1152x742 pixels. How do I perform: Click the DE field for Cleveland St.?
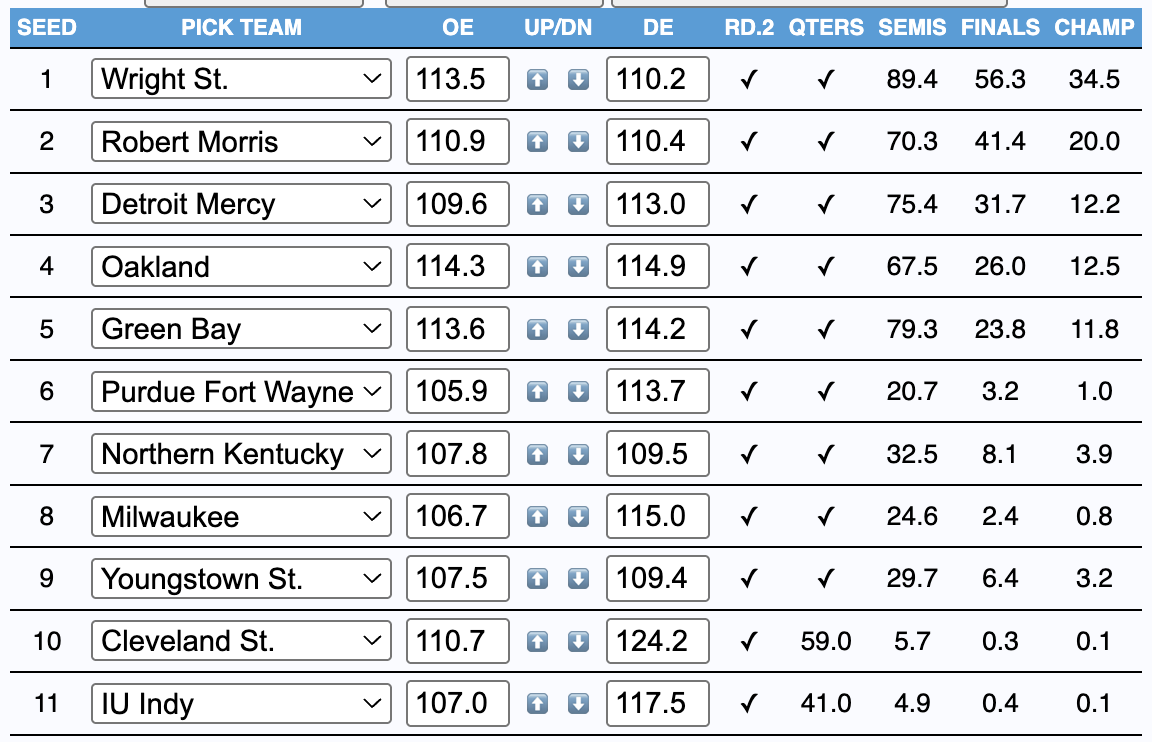click(657, 641)
